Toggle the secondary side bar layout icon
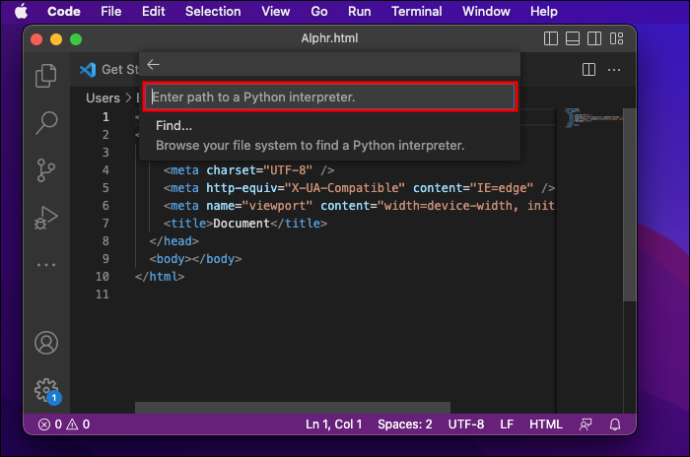 tap(594, 39)
